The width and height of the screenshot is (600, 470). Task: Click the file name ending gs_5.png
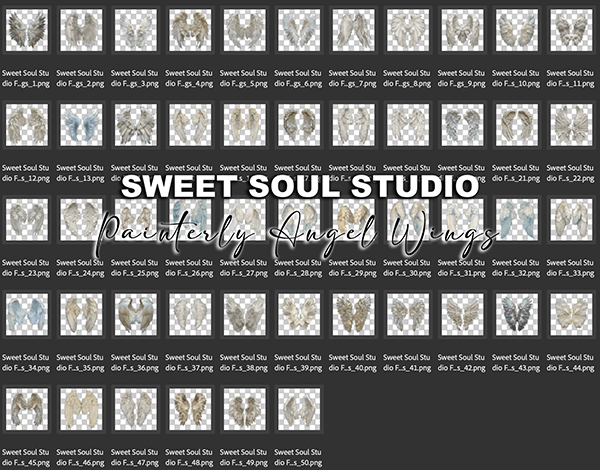click(243, 78)
